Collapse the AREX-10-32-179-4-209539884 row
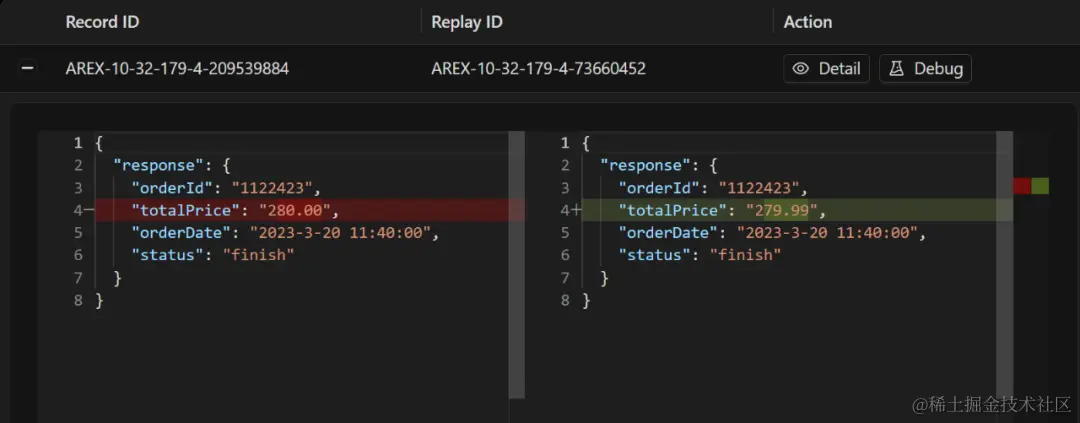The height and width of the screenshot is (423, 1080). (x=28, y=69)
